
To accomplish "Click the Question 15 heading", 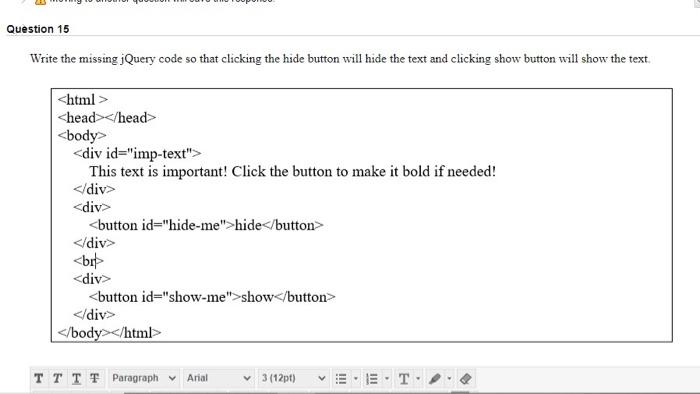I will 38,29.
